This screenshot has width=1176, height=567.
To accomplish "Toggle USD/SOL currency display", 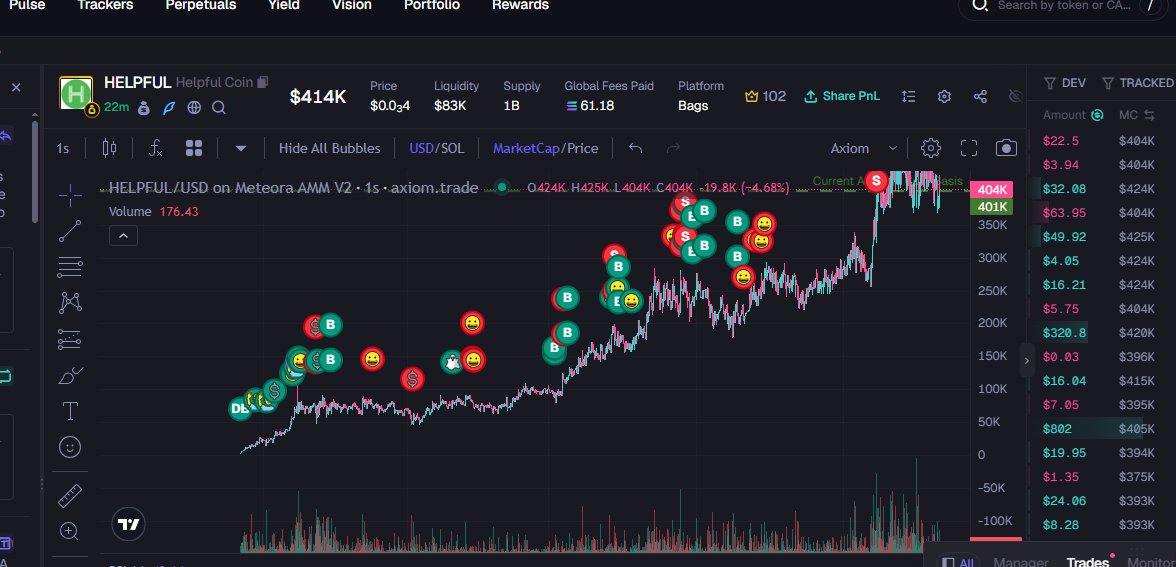I will tap(436, 148).
